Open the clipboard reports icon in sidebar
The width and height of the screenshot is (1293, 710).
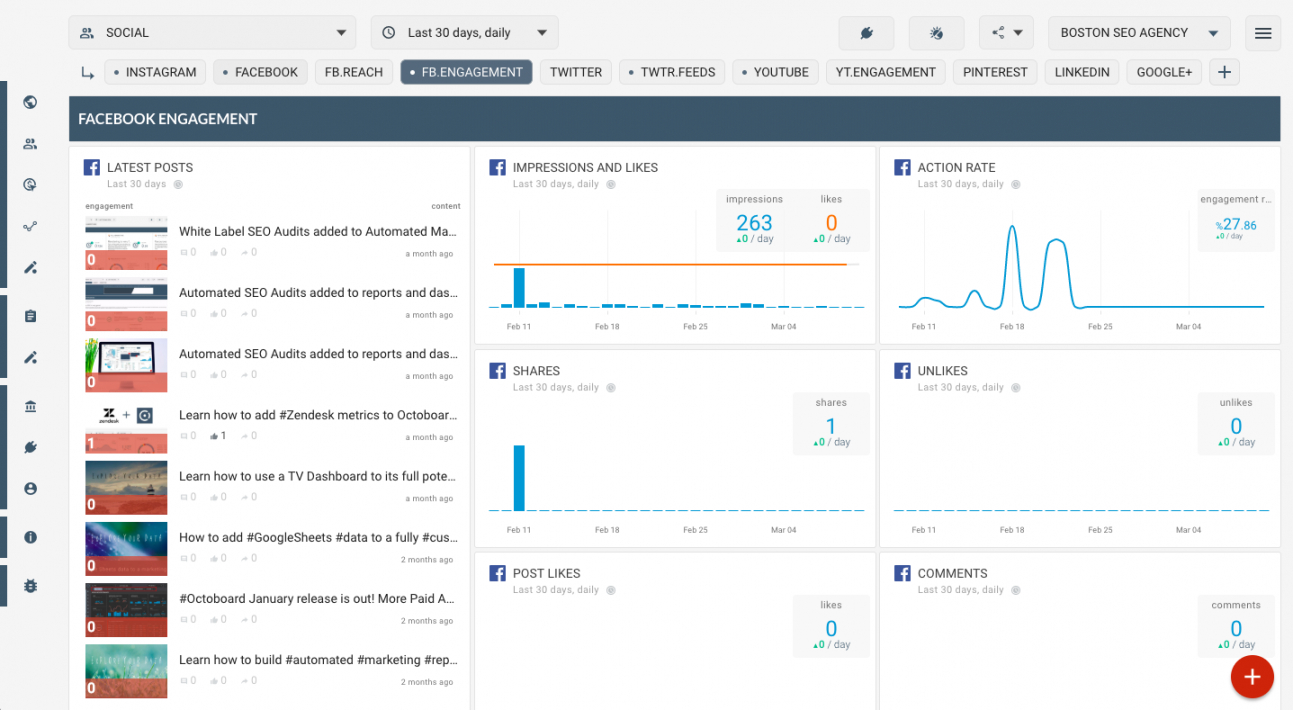(30, 316)
